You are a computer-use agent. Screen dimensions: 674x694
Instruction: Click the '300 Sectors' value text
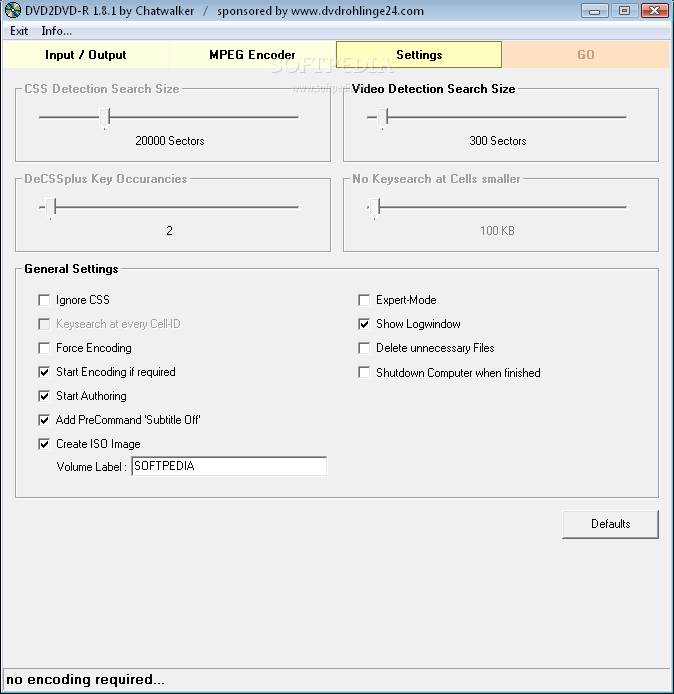click(x=497, y=141)
